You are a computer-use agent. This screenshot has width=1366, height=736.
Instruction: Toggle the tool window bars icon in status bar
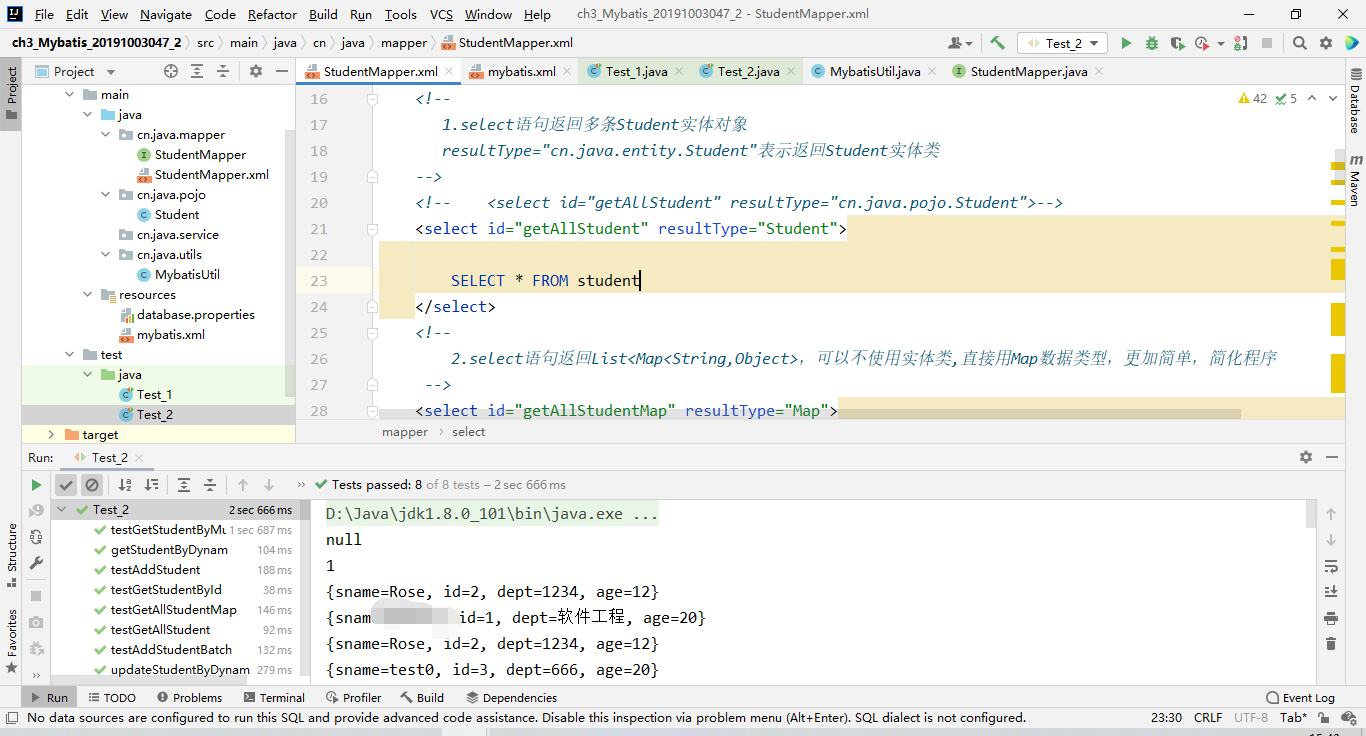coord(11,717)
